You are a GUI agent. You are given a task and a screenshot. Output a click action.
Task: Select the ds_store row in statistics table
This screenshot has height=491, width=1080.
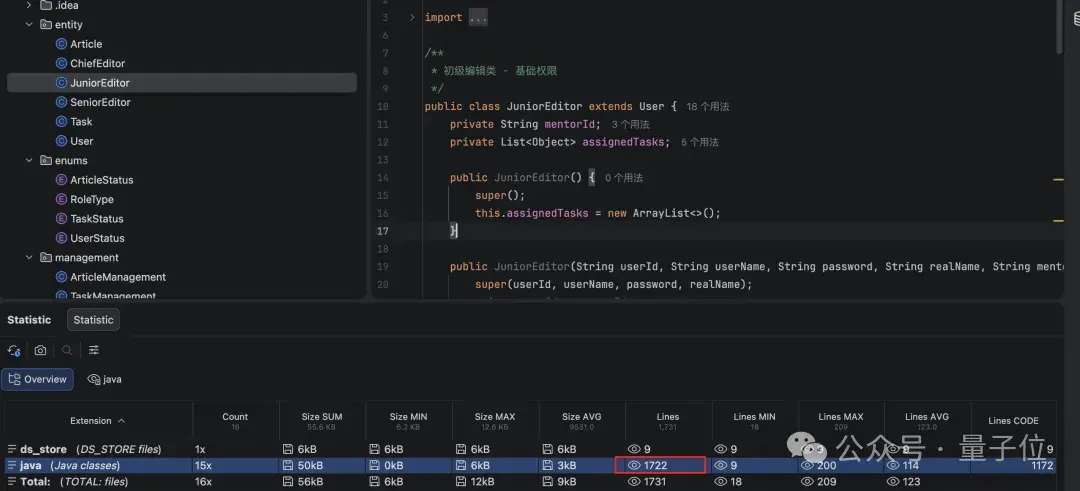530,449
